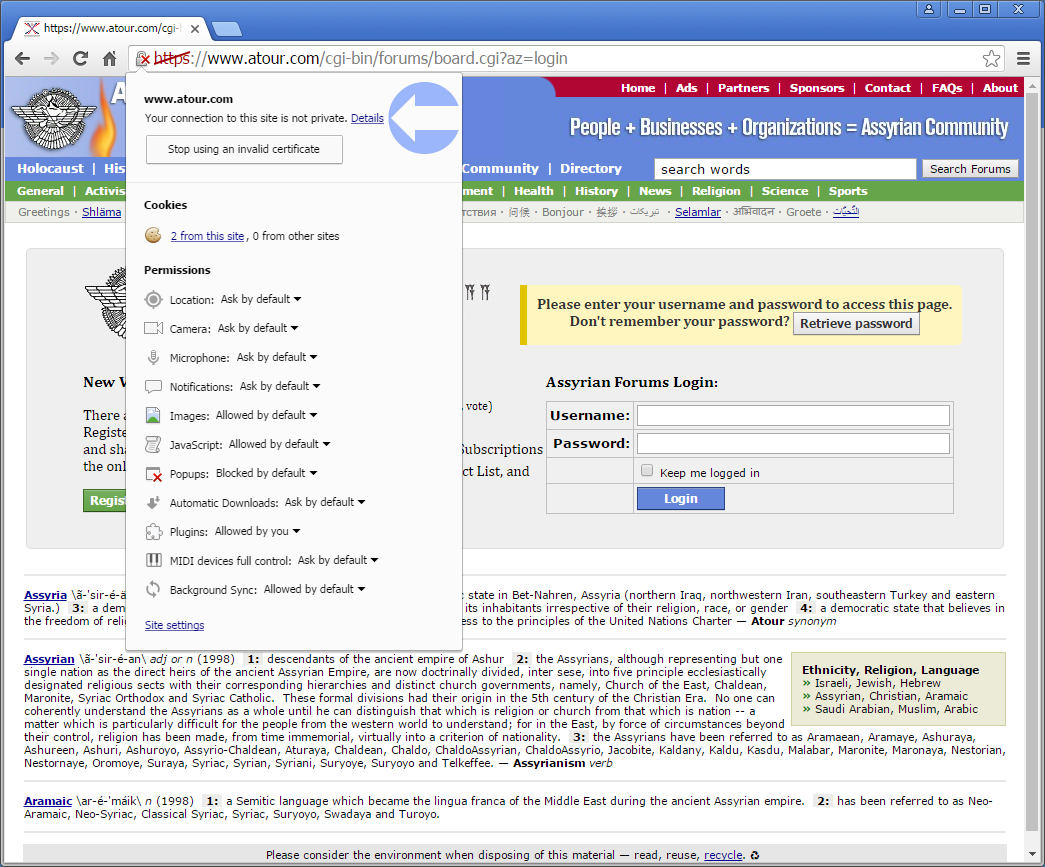This screenshot has width=1045, height=867.
Task: Click the Images permission icon
Action: (x=153, y=415)
